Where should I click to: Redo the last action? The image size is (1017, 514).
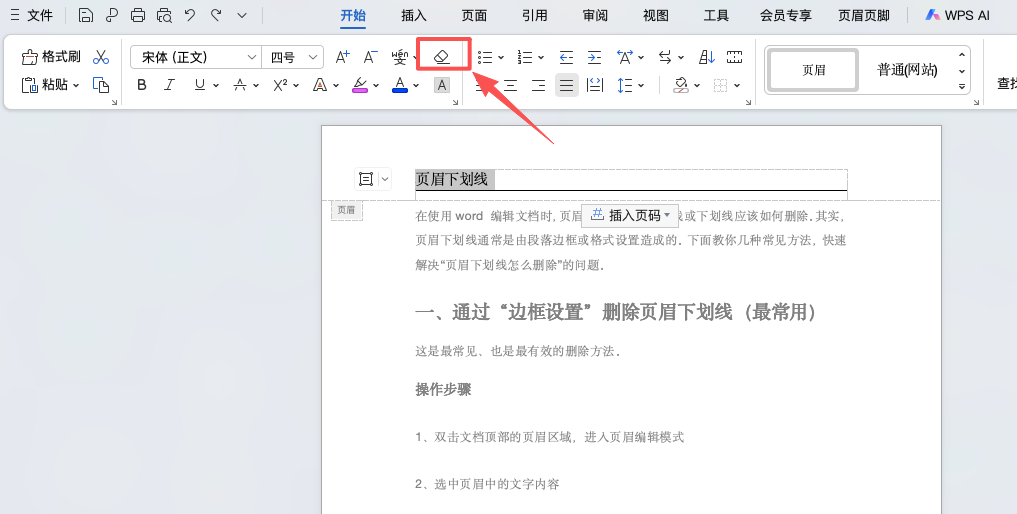click(216, 15)
